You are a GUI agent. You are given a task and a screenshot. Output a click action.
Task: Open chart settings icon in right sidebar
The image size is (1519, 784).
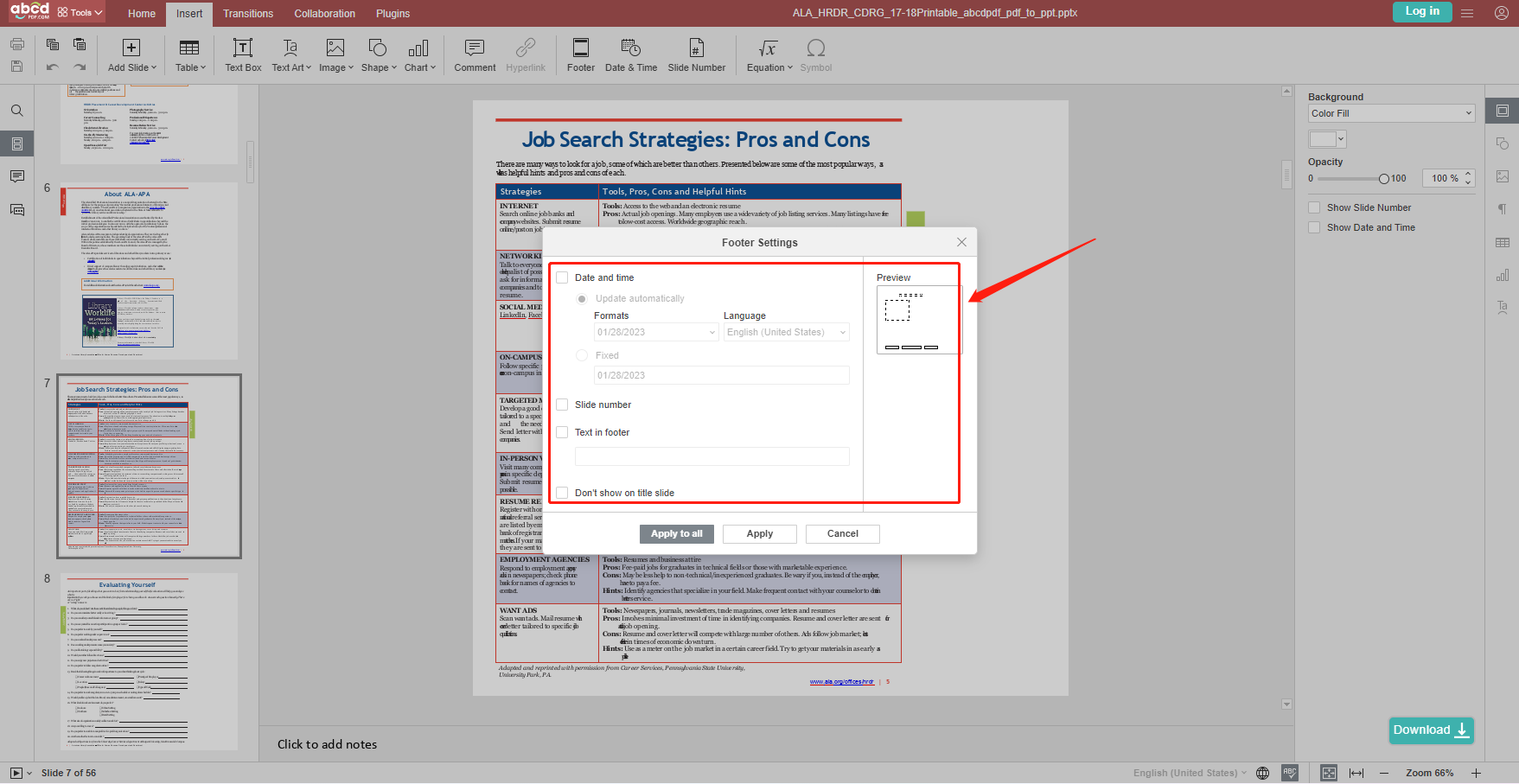tap(1503, 275)
